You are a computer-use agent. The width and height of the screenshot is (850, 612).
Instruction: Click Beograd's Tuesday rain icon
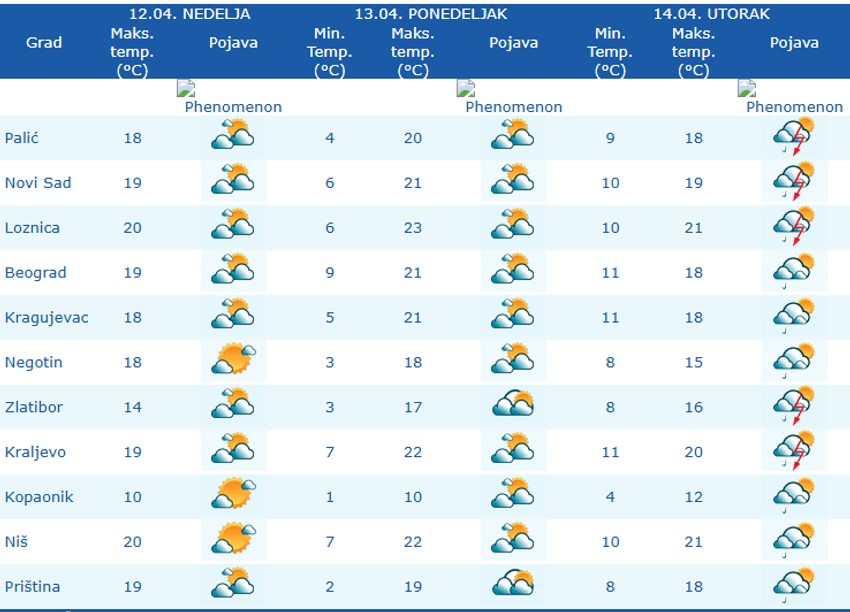(x=794, y=272)
